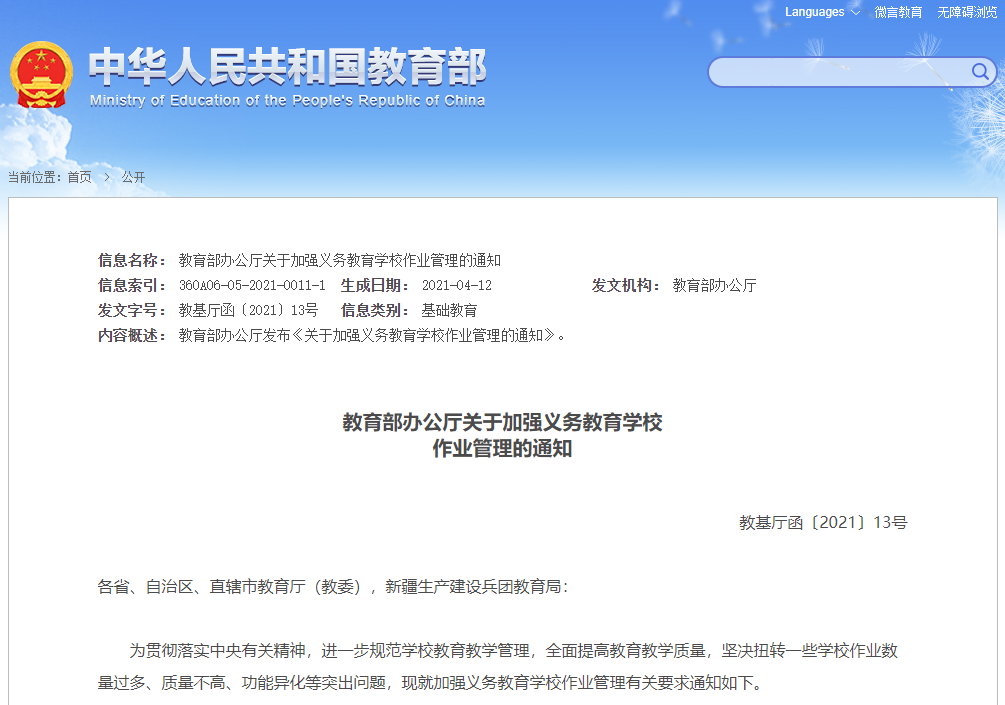Click inside the search input field
Viewport: 1005px width, 705px height.
coord(840,72)
